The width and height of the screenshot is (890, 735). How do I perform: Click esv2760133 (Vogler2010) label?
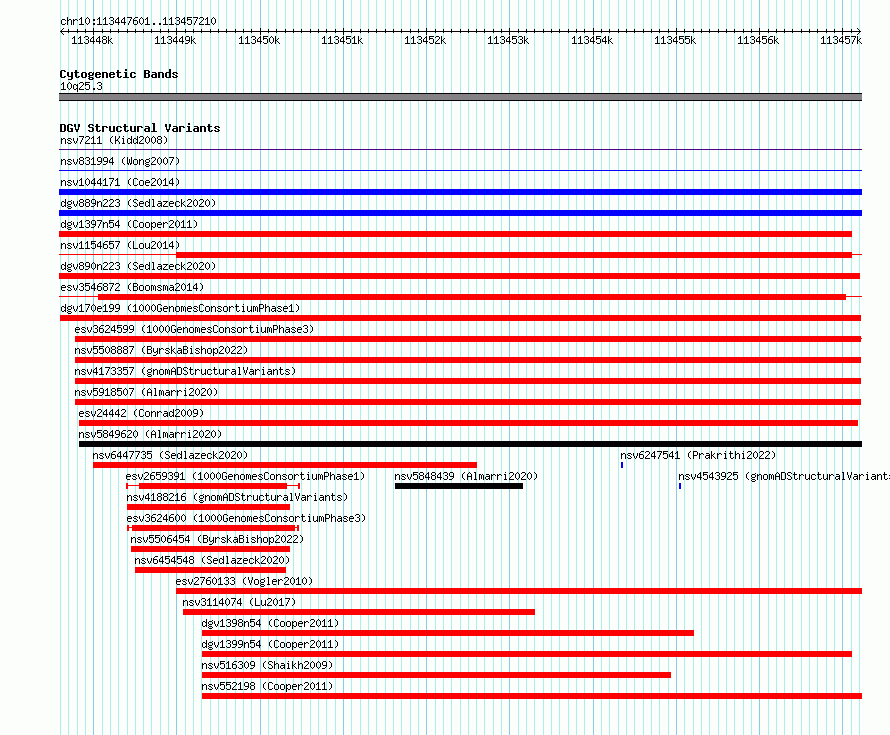244,581
